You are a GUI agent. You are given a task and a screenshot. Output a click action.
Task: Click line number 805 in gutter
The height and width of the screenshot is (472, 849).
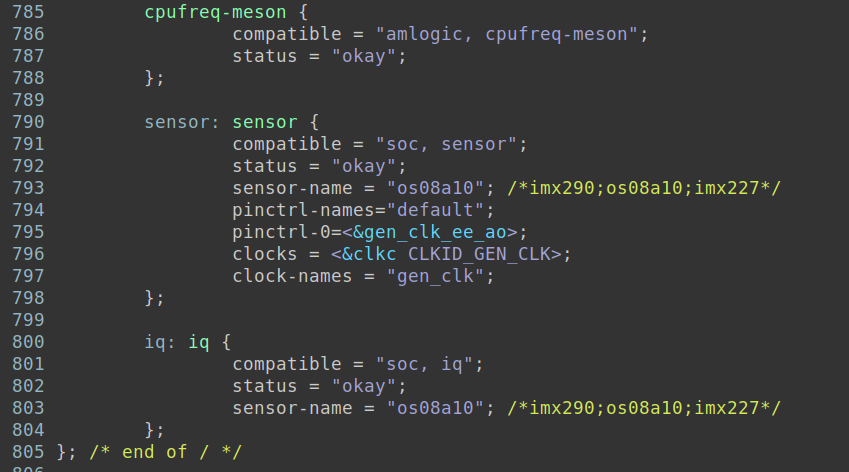pyautogui.click(x=28, y=452)
